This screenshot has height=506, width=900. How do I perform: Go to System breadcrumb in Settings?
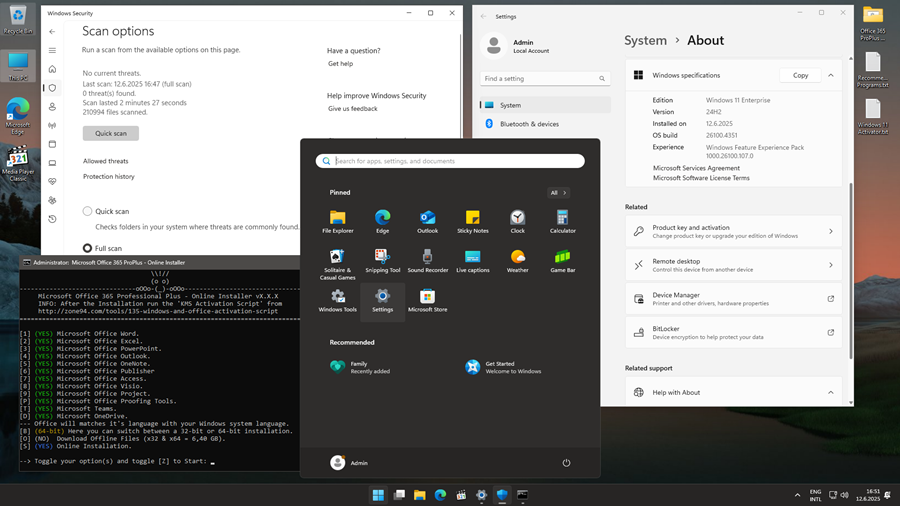[x=645, y=41]
